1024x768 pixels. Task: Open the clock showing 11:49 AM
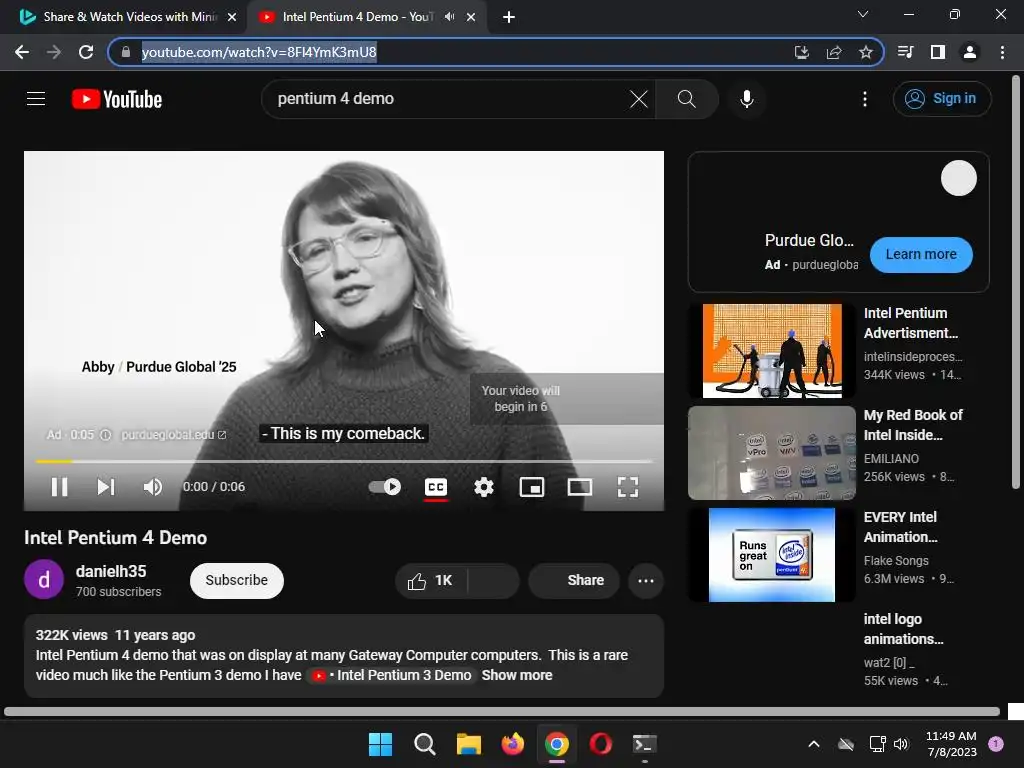pos(952,744)
